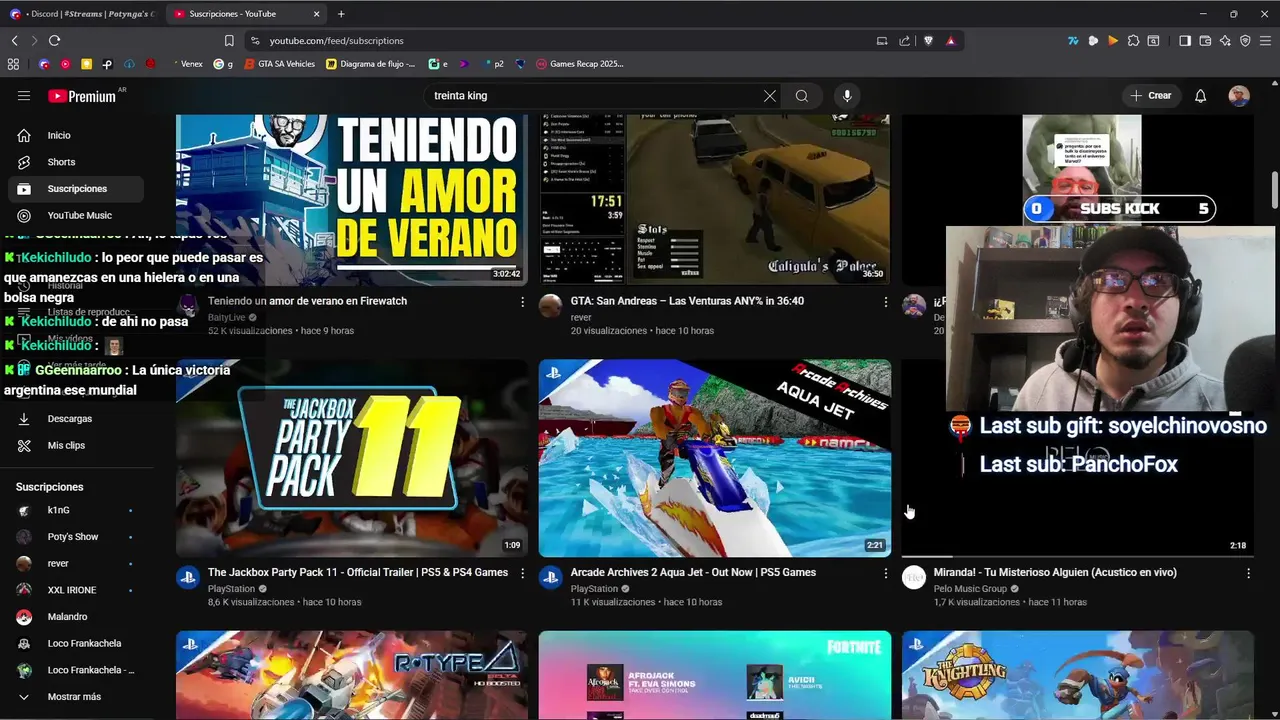Reload the page
This screenshot has width=1280, height=720.
click(x=54, y=41)
